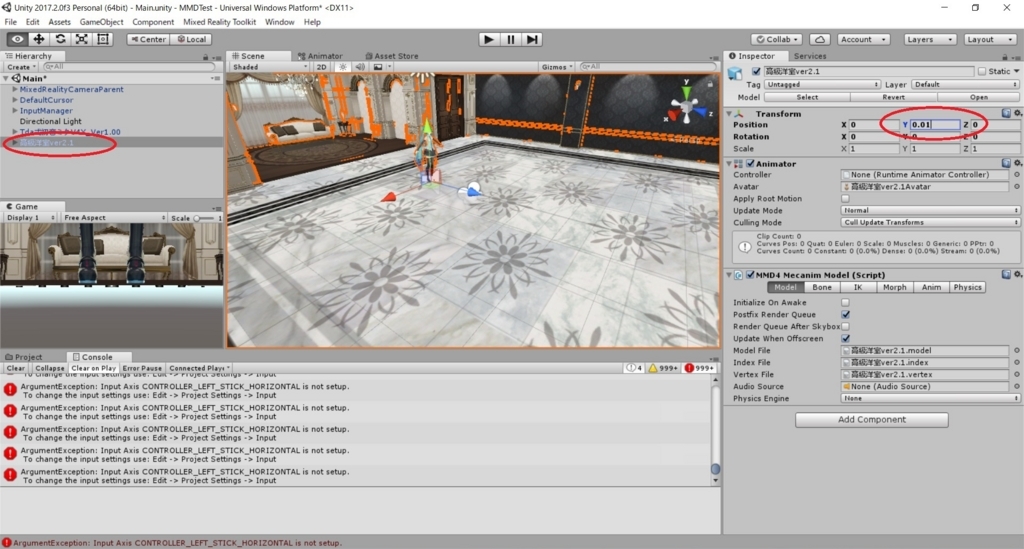Open the Shaded draw mode dropdown

point(269,67)
